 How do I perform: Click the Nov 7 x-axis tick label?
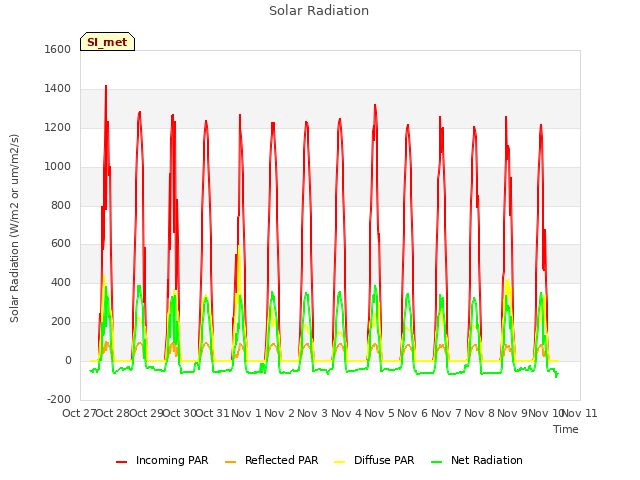pos(446,413)
